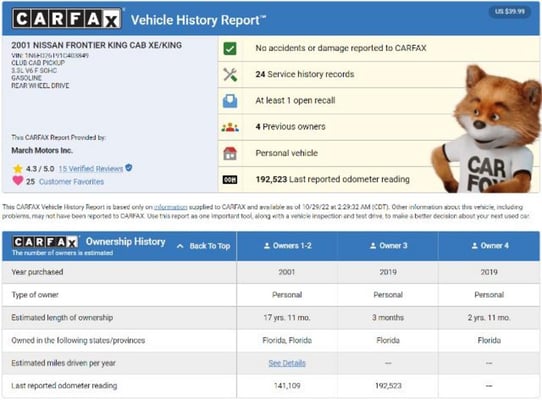Click 'Personal vehicle' summary row
This screenshot has height=400, width=542.
[379, 153]
